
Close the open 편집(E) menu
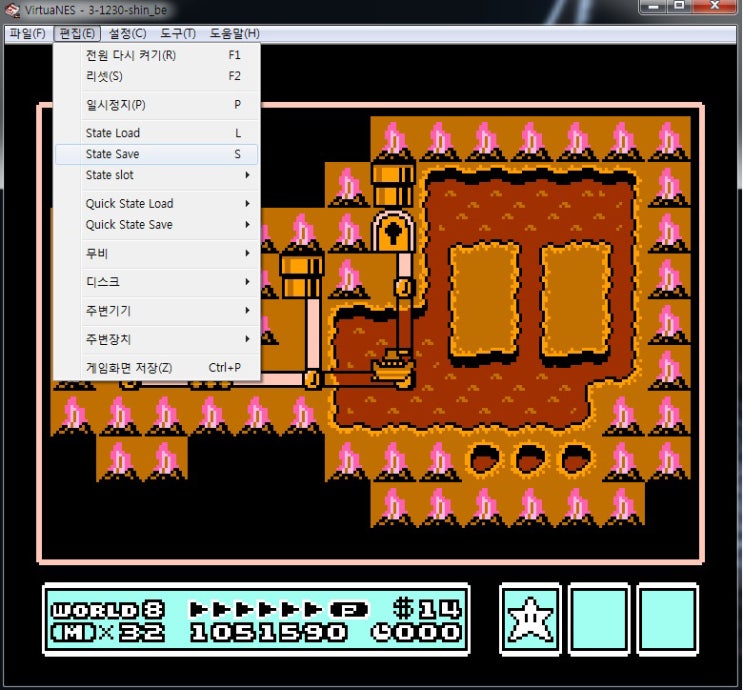77,34
